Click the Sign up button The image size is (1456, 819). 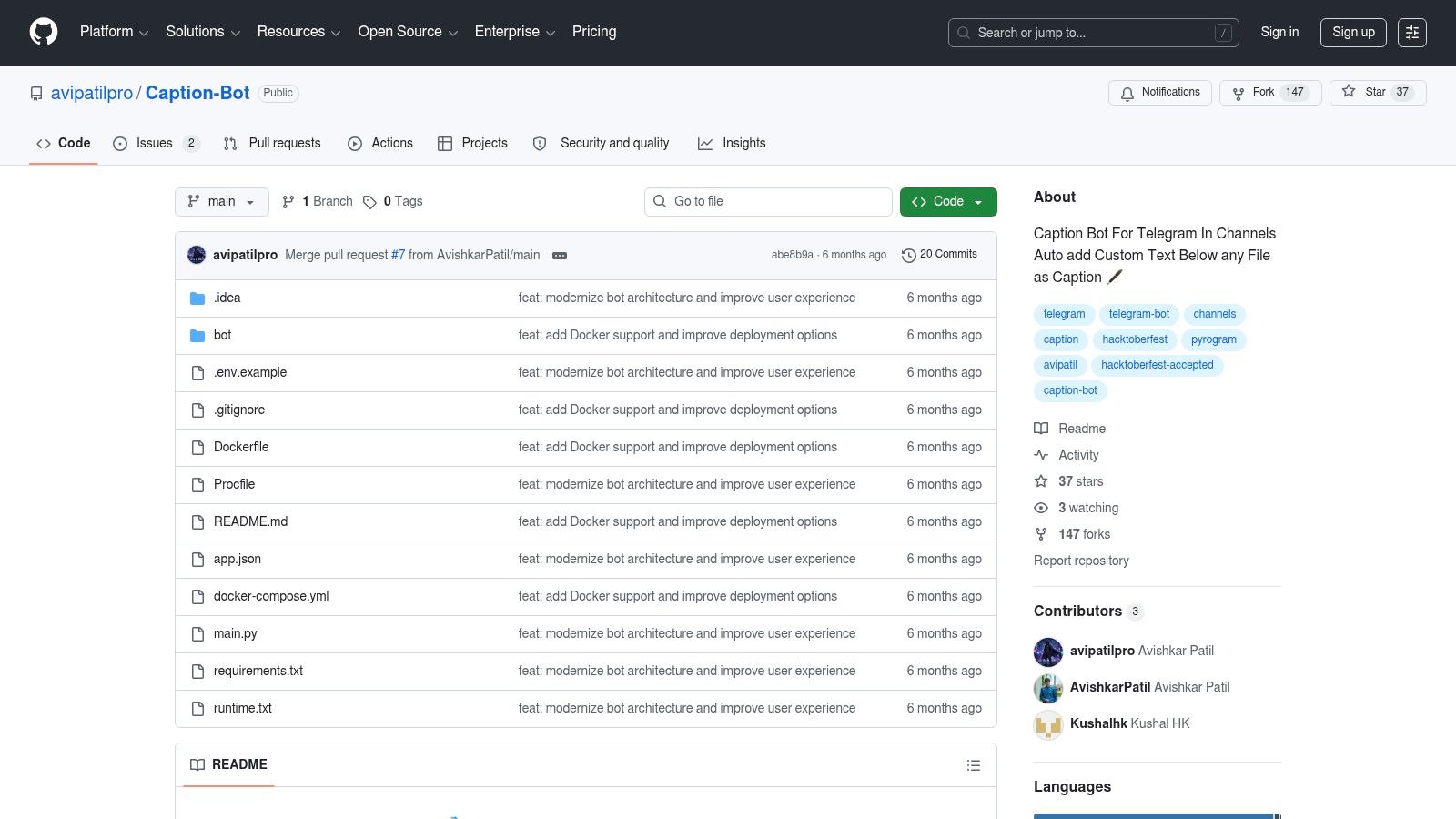coord(1353,33)
